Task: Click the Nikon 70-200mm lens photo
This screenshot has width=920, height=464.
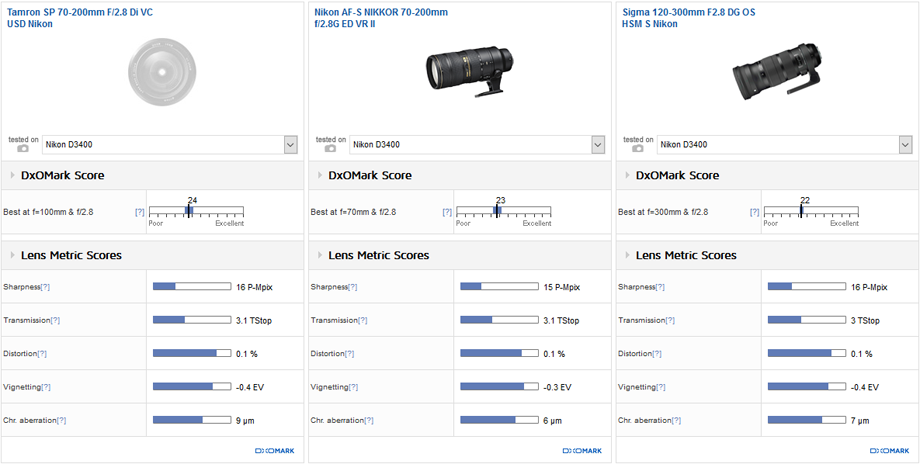Action: 469,71
